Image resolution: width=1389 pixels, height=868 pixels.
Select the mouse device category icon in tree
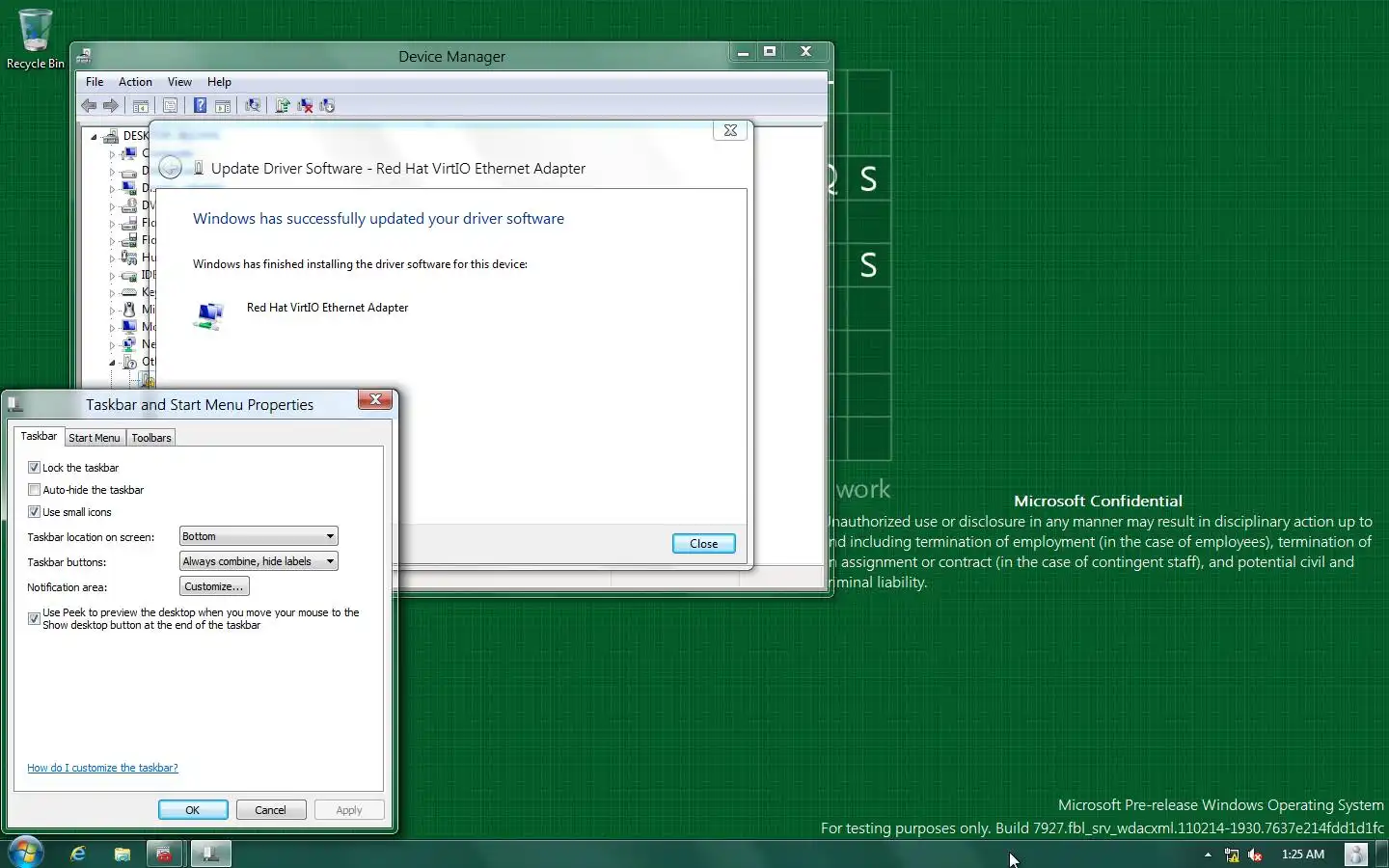coord(129,310)
